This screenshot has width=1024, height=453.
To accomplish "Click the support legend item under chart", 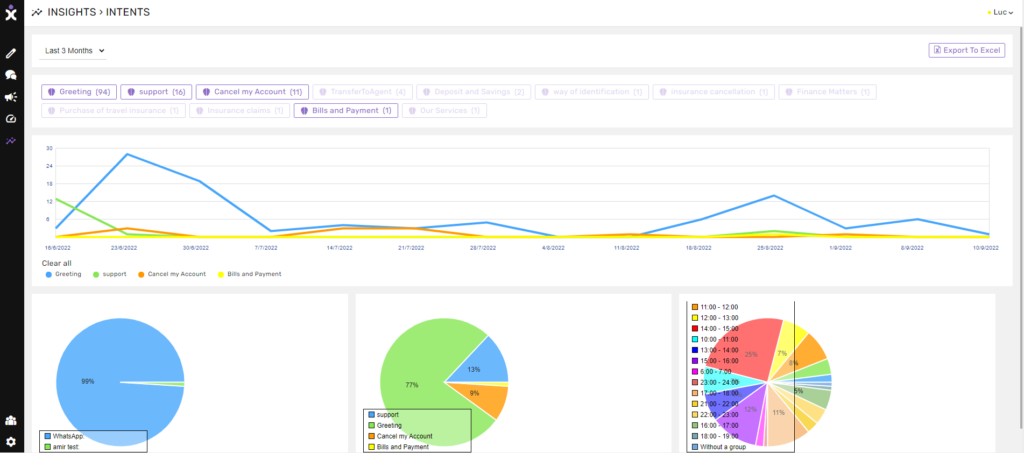I will coord(110,274).
